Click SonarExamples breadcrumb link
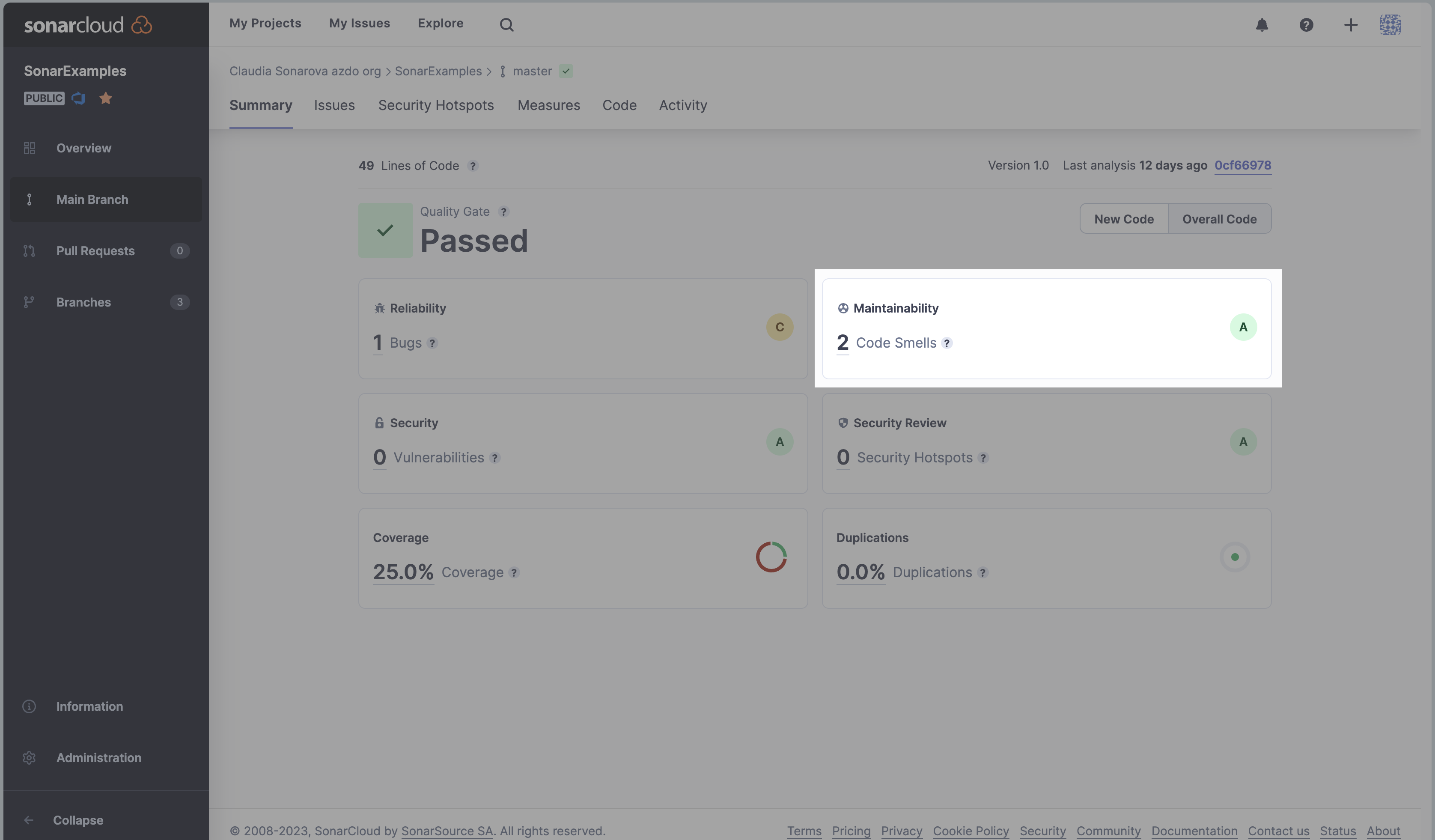Screen dimensions: 1435x840 (438, 71)
